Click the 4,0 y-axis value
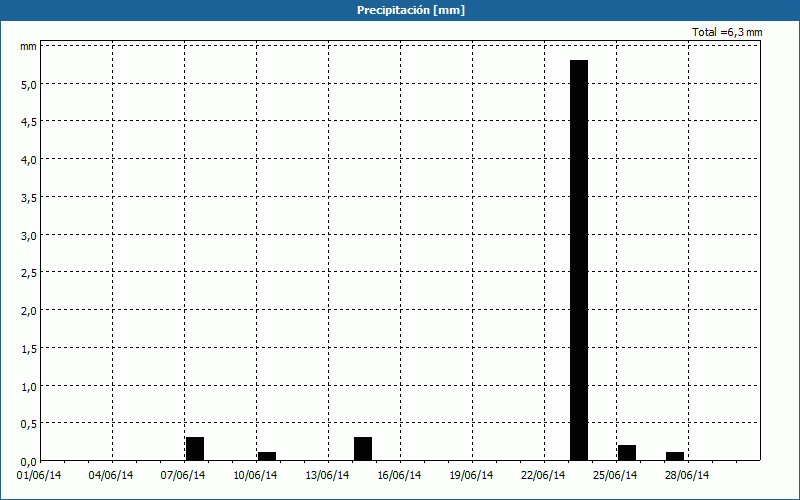Viewport: 800px width, 500px height. coord(29,160)
